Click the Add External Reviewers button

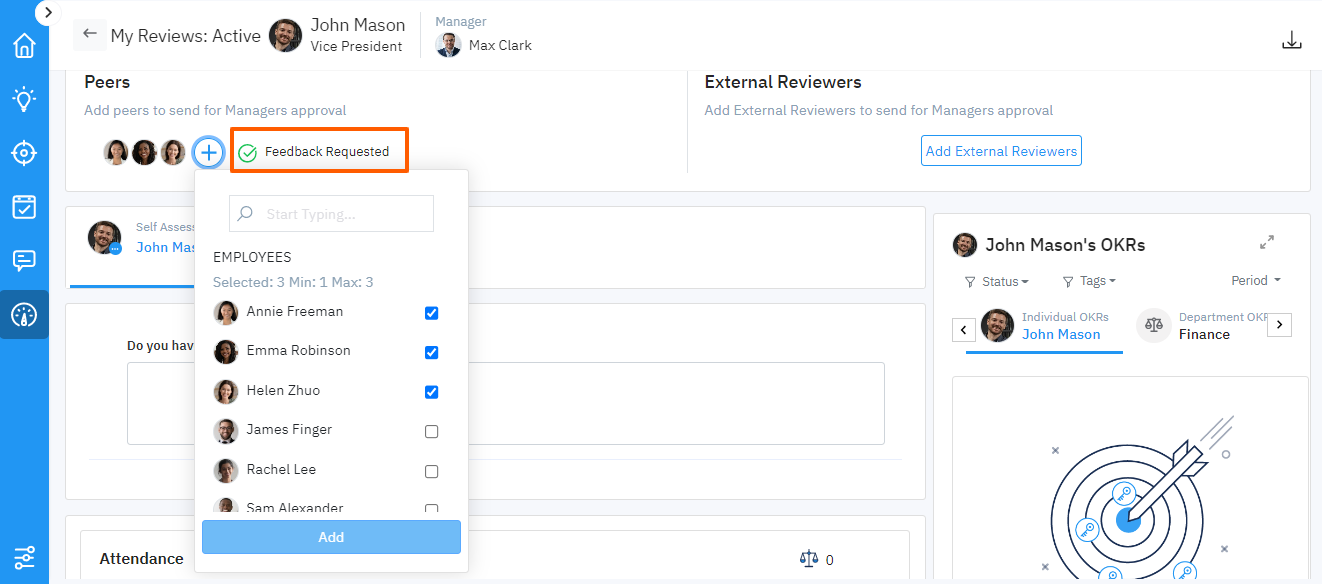click(1001, 151)
